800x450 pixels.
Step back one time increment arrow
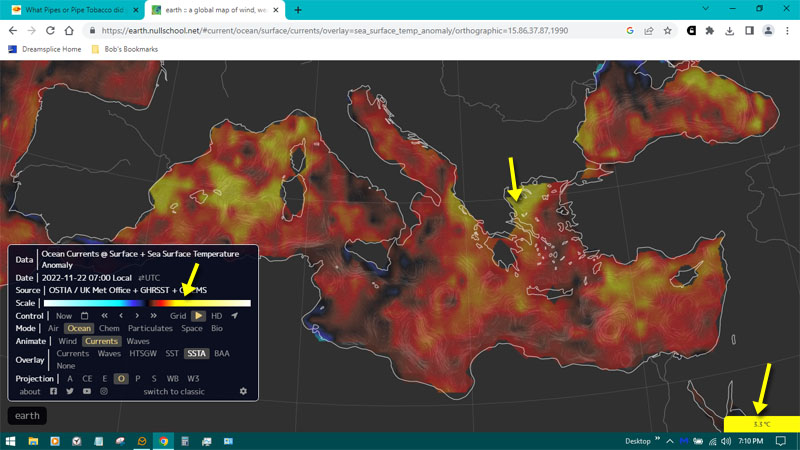pos(121,316)
